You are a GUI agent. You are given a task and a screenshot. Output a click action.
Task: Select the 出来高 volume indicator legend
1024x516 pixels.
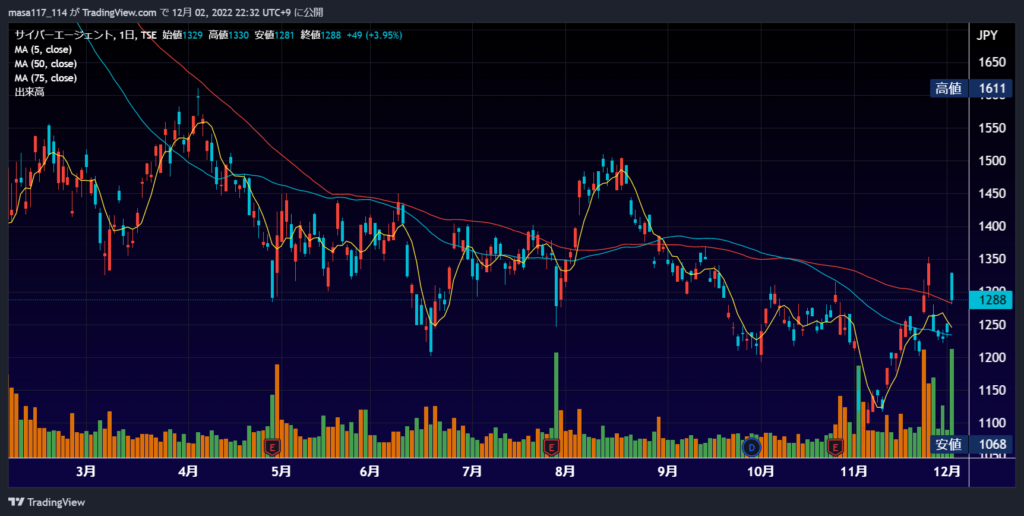(x=29, y=93)
